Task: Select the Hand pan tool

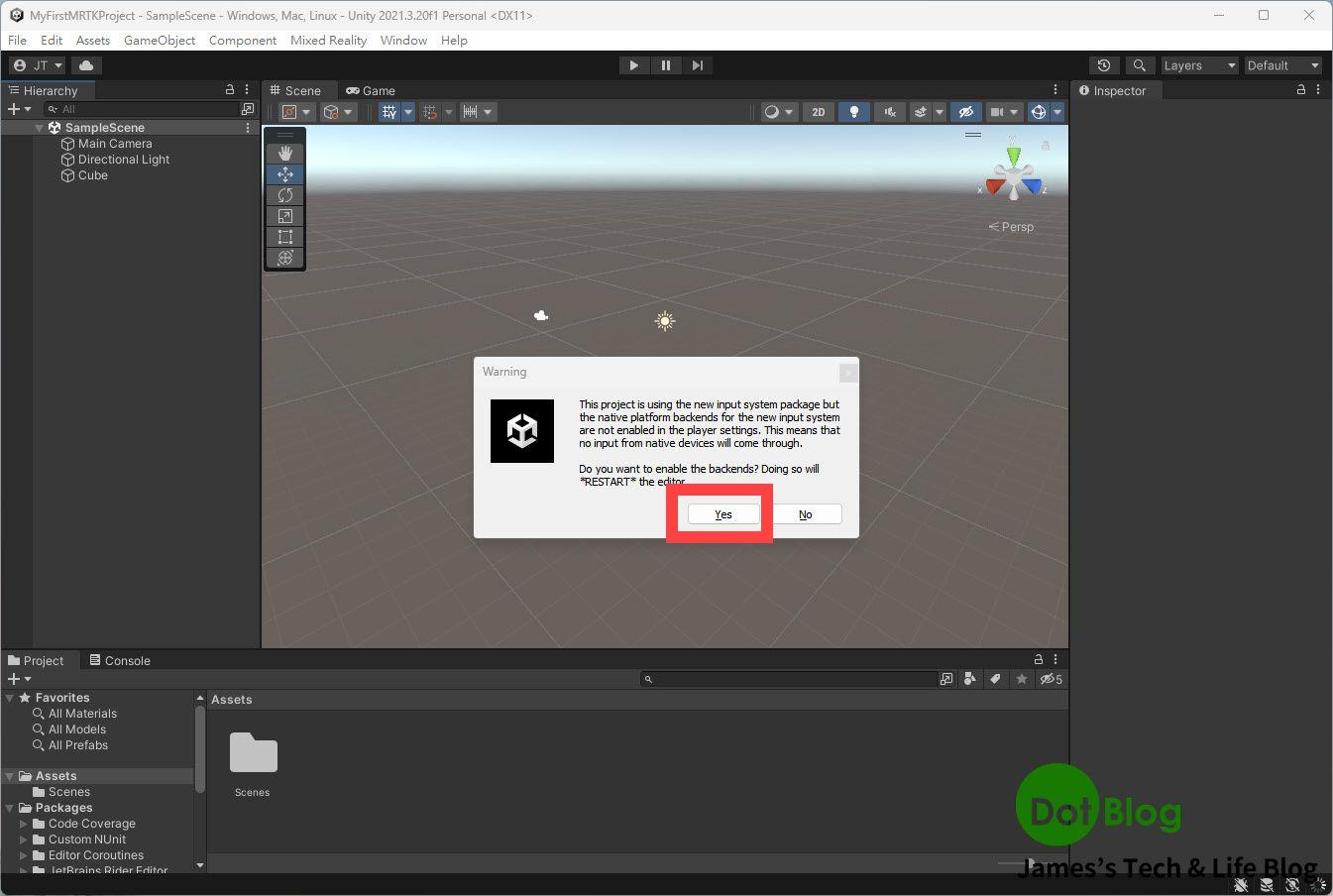Action: 284,152
